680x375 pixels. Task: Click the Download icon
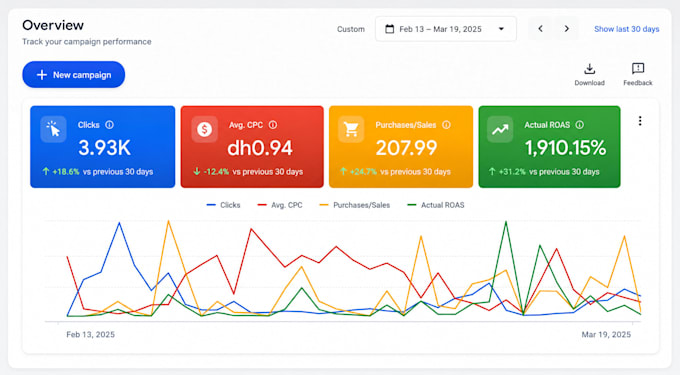click(x=589, y=69)
